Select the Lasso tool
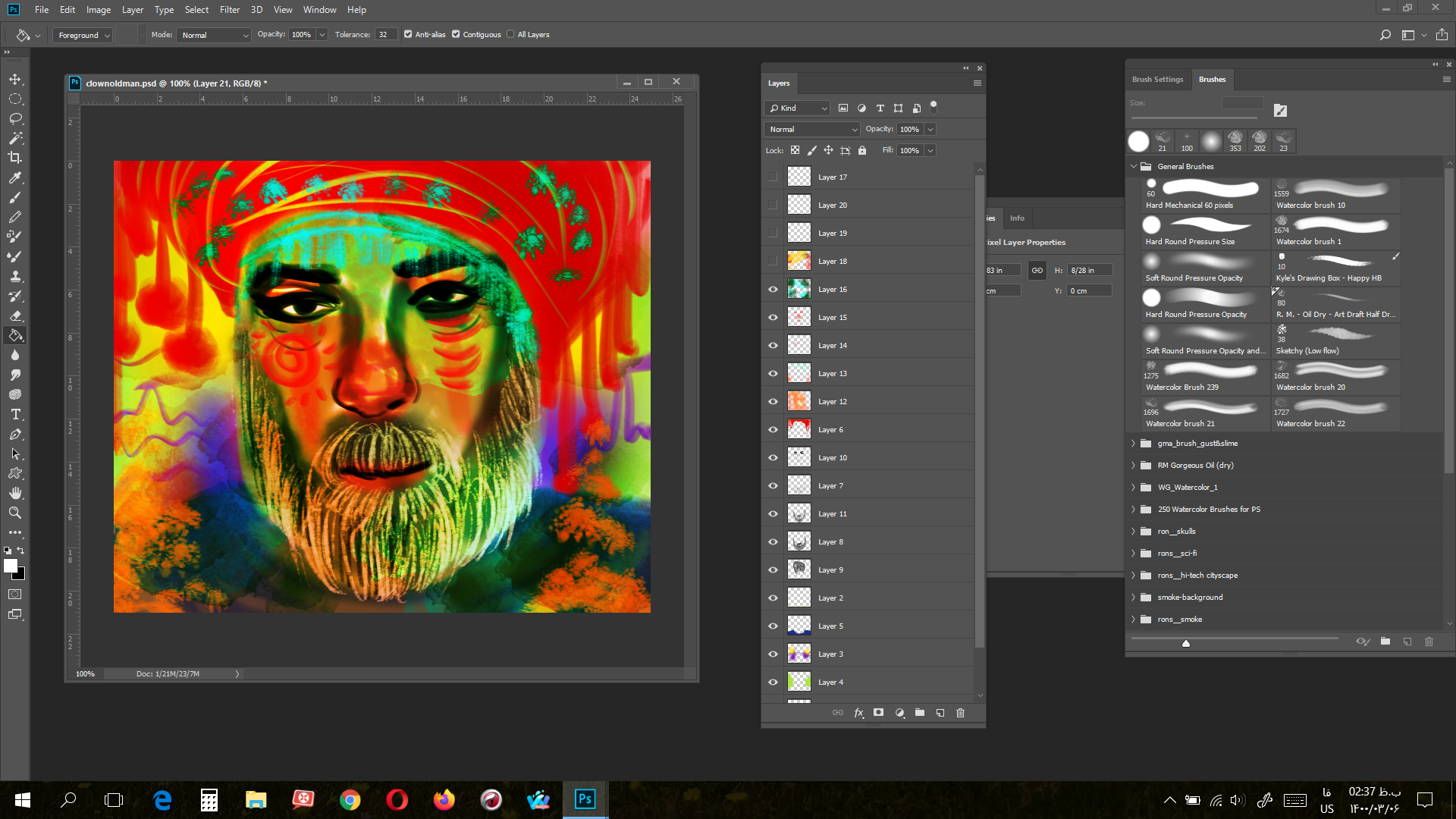The image size is (1456, 819). [15, 118]
